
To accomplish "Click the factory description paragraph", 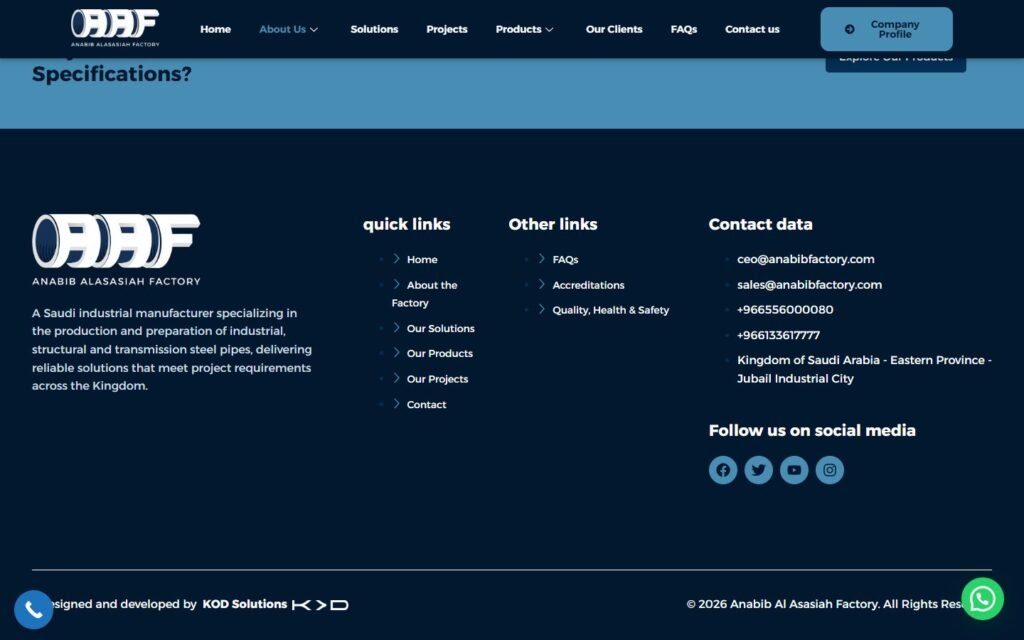I will (x=172, y=349).
